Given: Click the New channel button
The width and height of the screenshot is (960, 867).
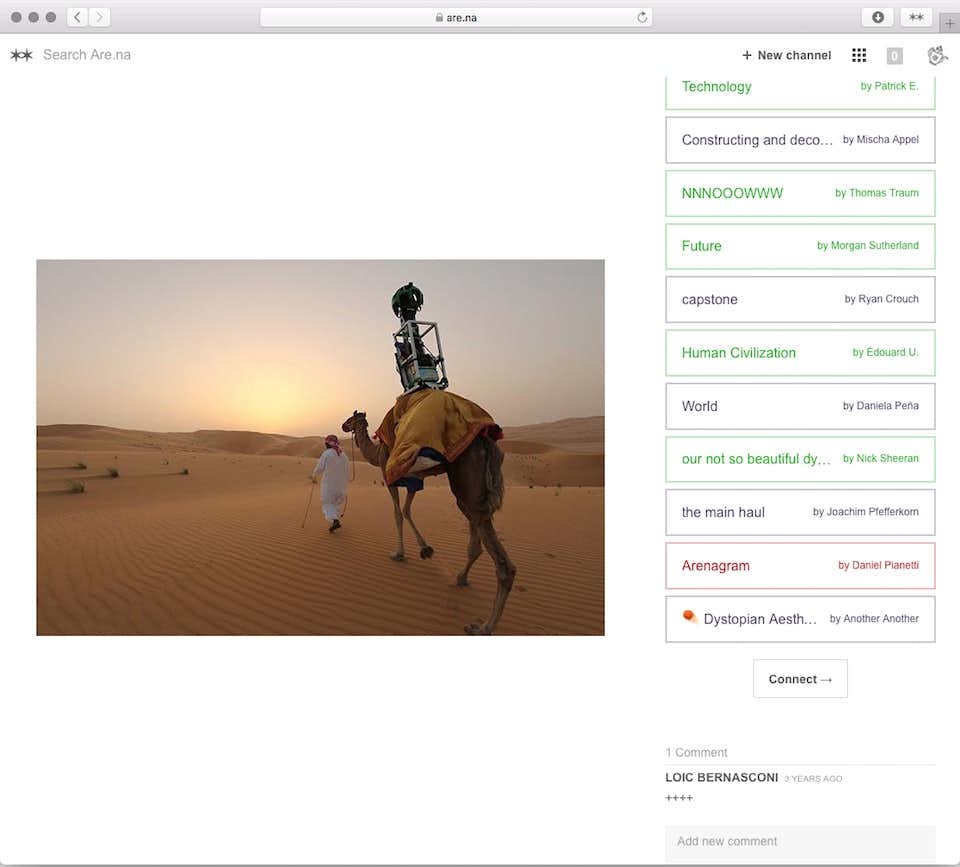Looking at the screenshot, I should [x=786, y=55].
